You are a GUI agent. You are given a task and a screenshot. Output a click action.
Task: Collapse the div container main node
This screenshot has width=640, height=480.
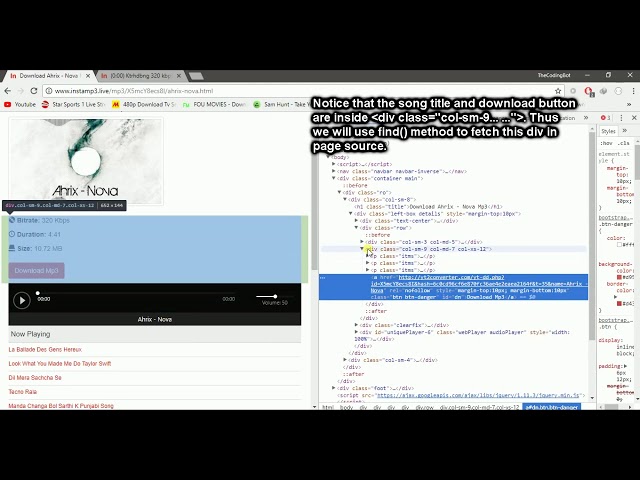point(333,178)
